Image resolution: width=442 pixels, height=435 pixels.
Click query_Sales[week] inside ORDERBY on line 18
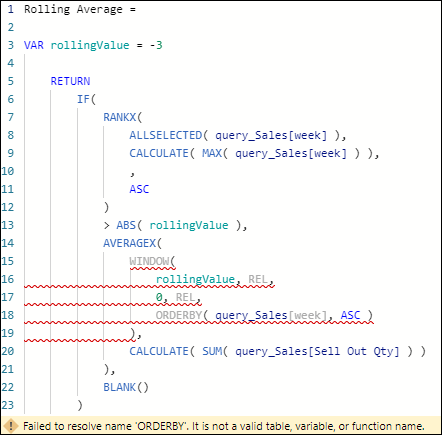click(271, 315)
